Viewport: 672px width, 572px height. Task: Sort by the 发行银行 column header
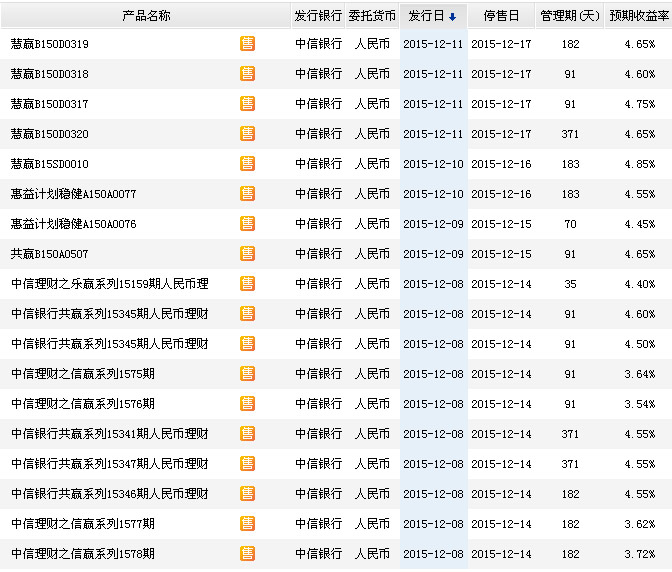click(x=318, y=16)
